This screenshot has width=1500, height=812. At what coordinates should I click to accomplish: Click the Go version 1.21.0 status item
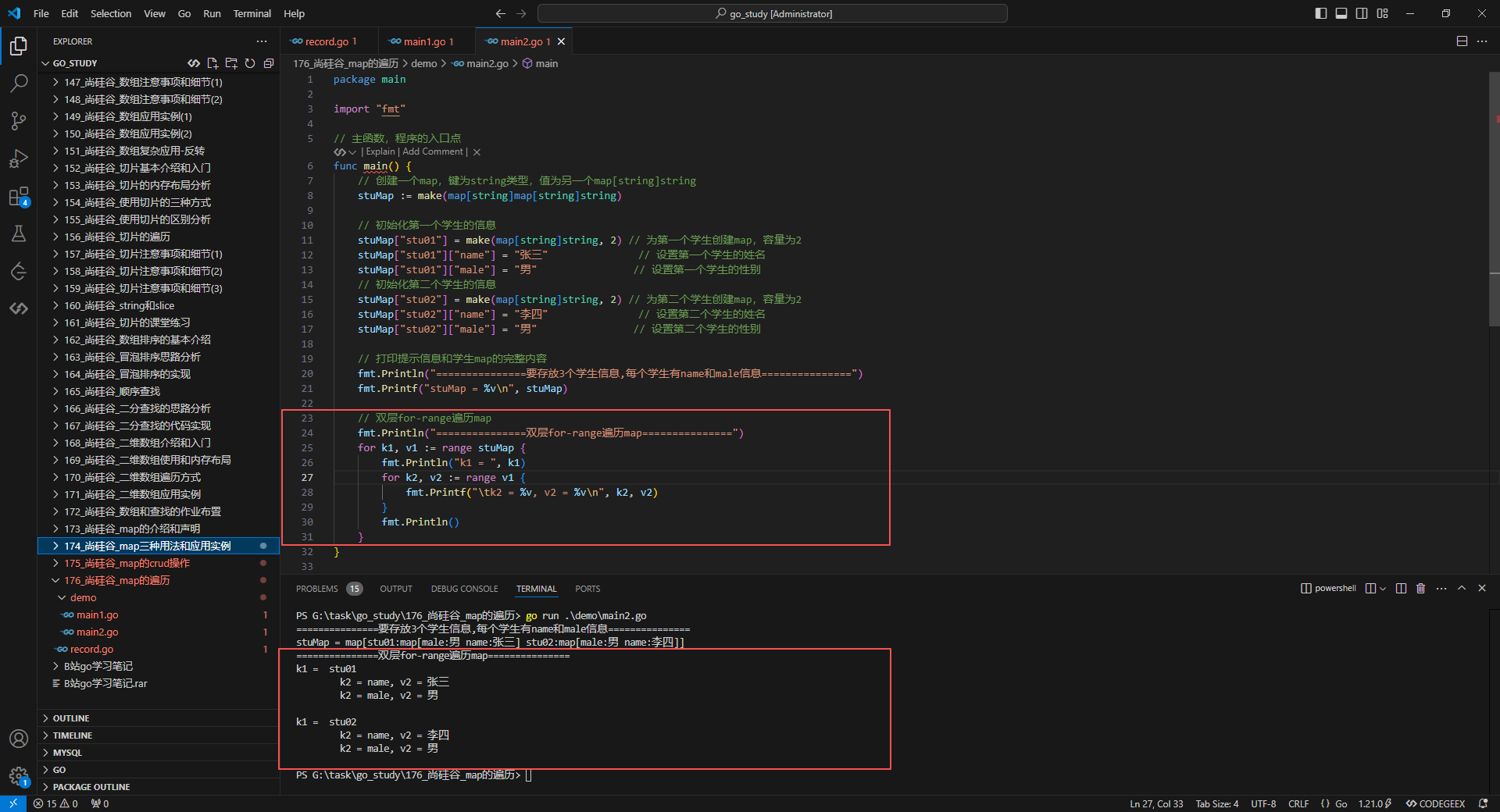tap(1375, 803)
